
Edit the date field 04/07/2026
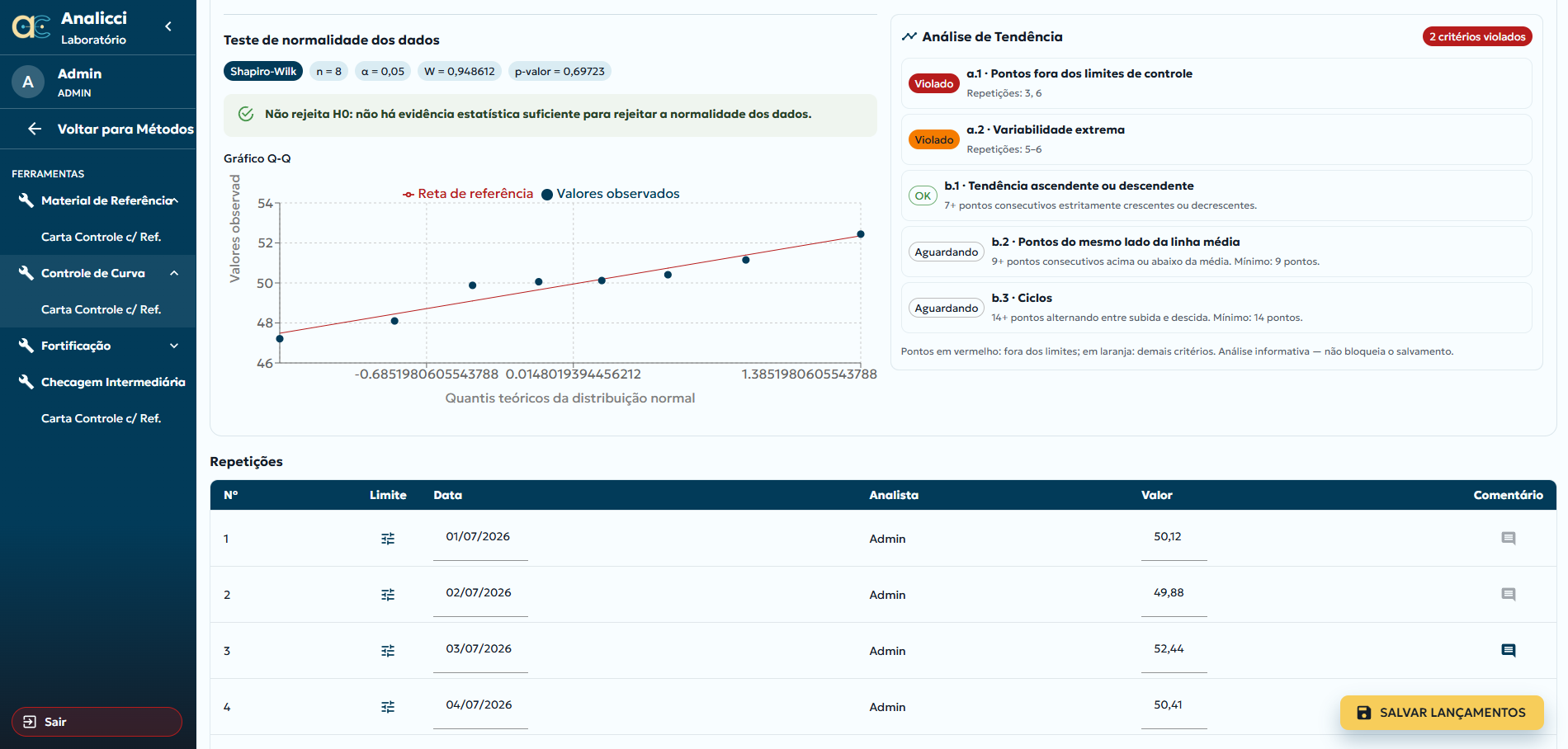480,705
